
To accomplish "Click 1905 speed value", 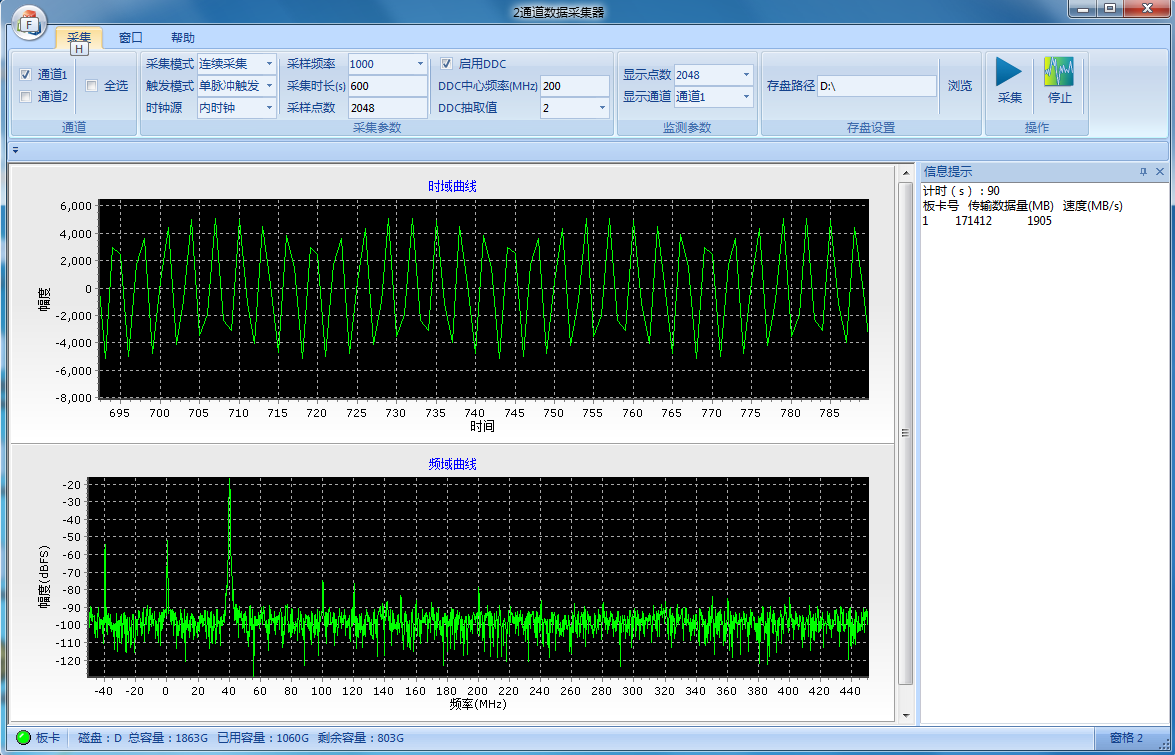I will 1039,221.
